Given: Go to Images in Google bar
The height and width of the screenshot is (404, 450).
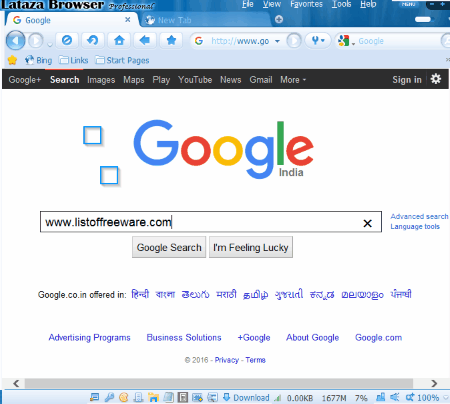Looking at the screenshot, I should pos(101,80).
